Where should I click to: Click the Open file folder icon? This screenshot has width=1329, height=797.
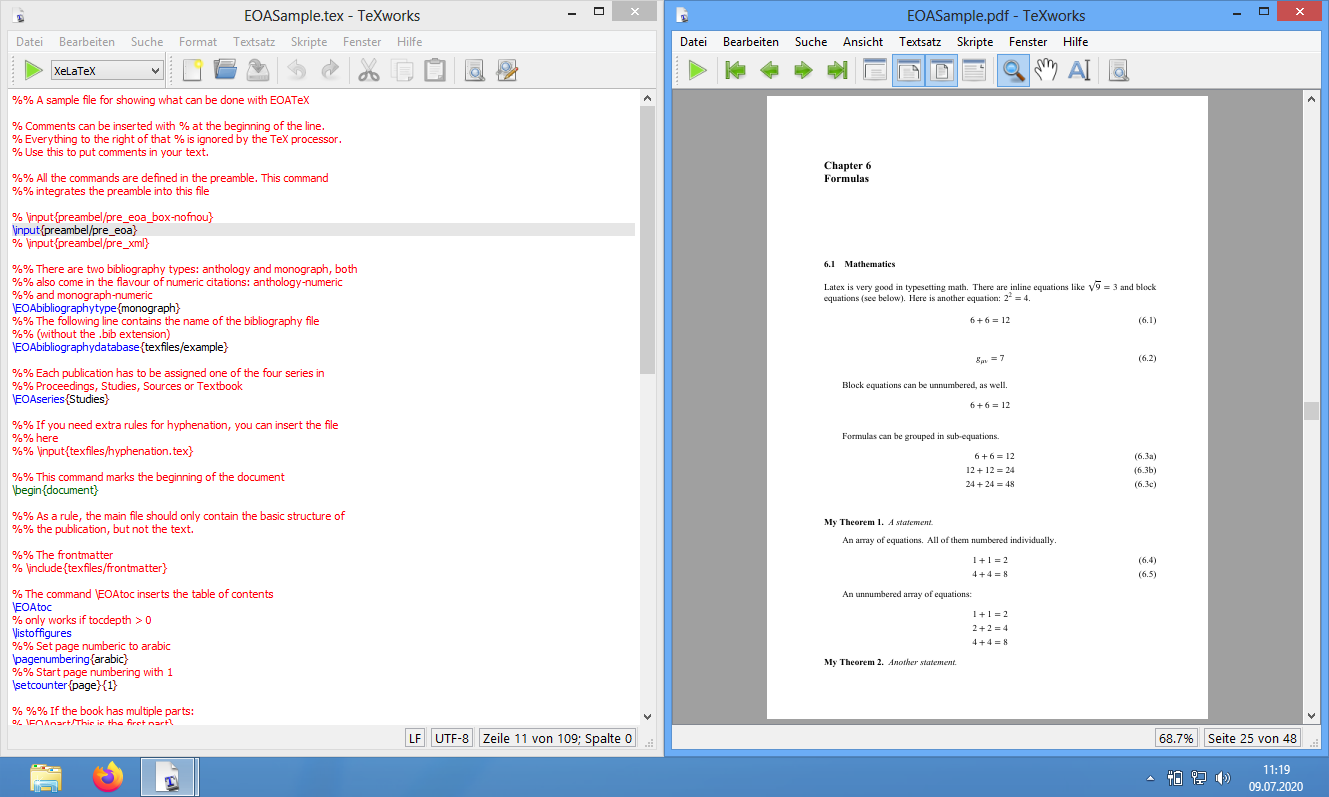(225, 70)
